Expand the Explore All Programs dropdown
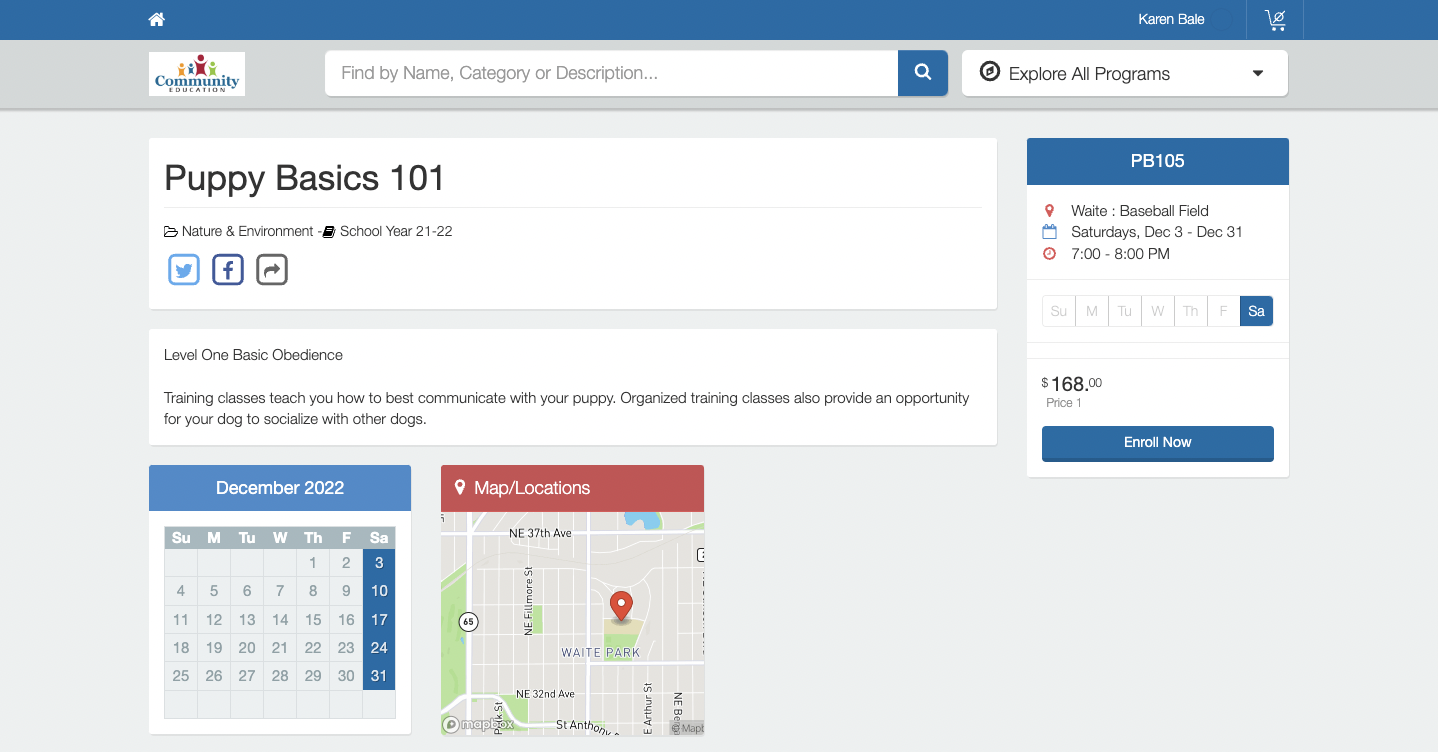 tap(1124, 73)
